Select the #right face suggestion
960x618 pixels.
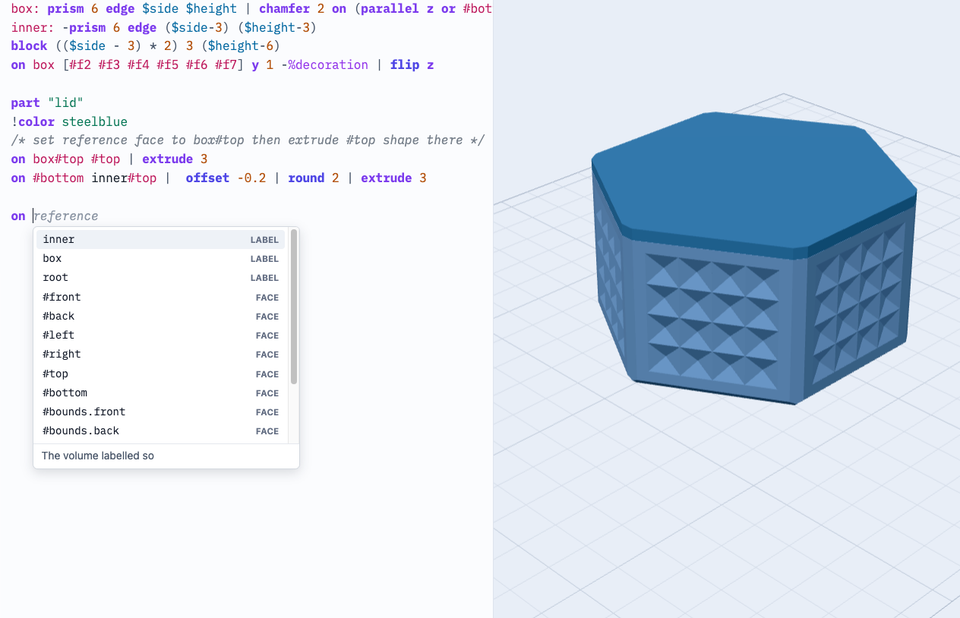[x=160, y=354]
